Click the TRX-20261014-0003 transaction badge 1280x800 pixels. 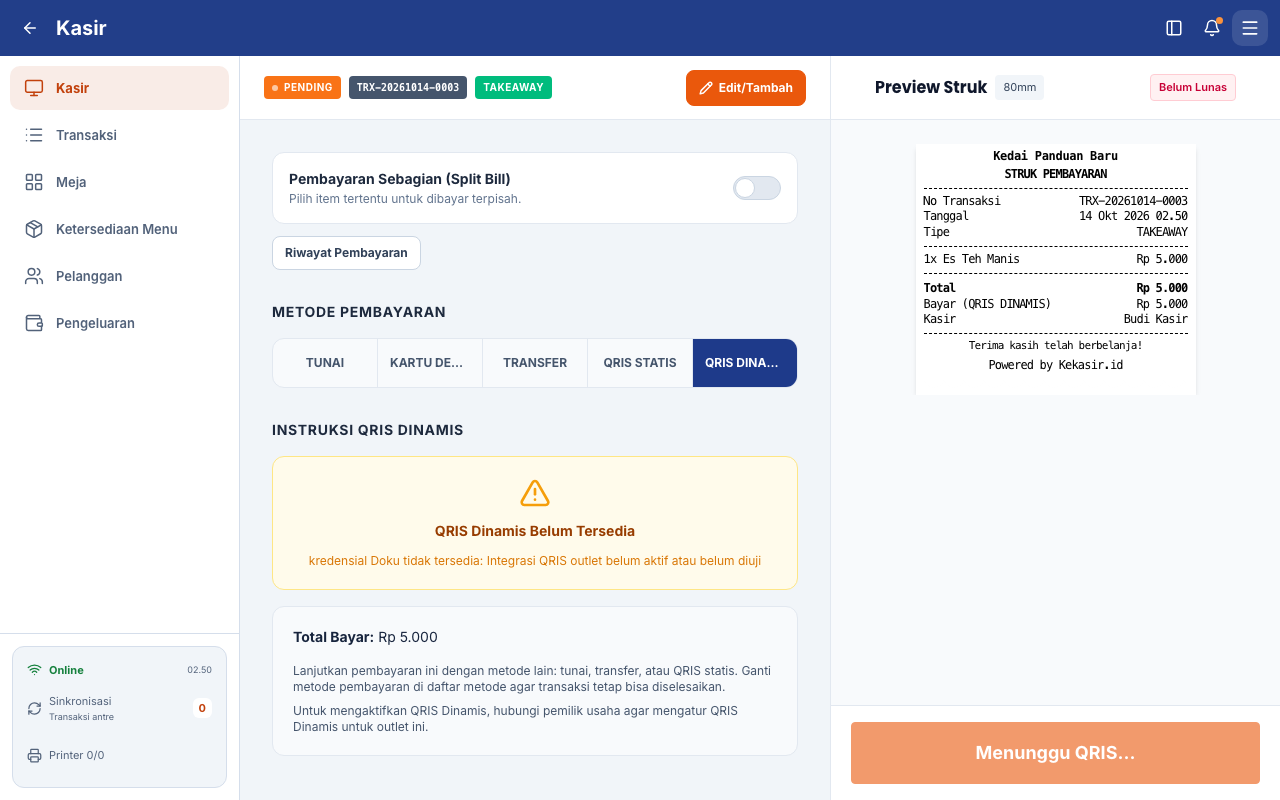[x=408, y=88]
